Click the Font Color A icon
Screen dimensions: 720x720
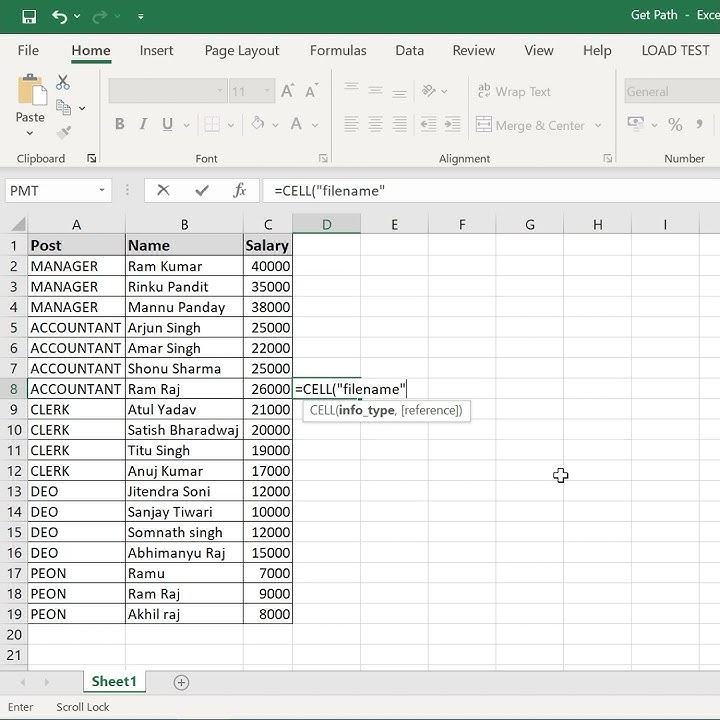point(296,124)
